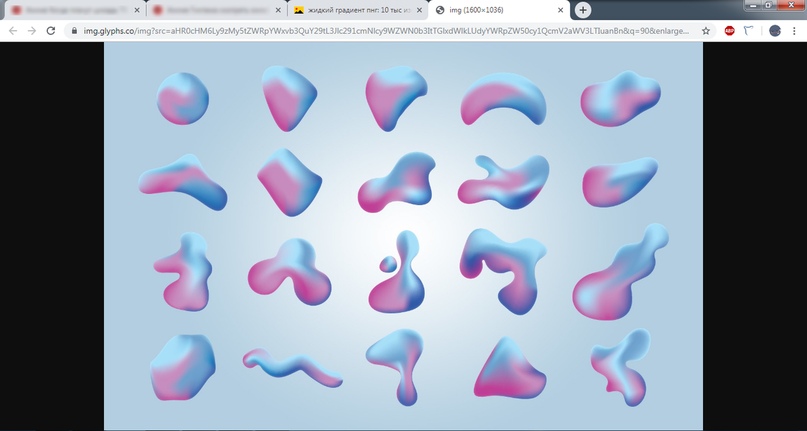Click the blob shapes image to zoom
This screenshot has height=431, width=807.
pos(404,236)
